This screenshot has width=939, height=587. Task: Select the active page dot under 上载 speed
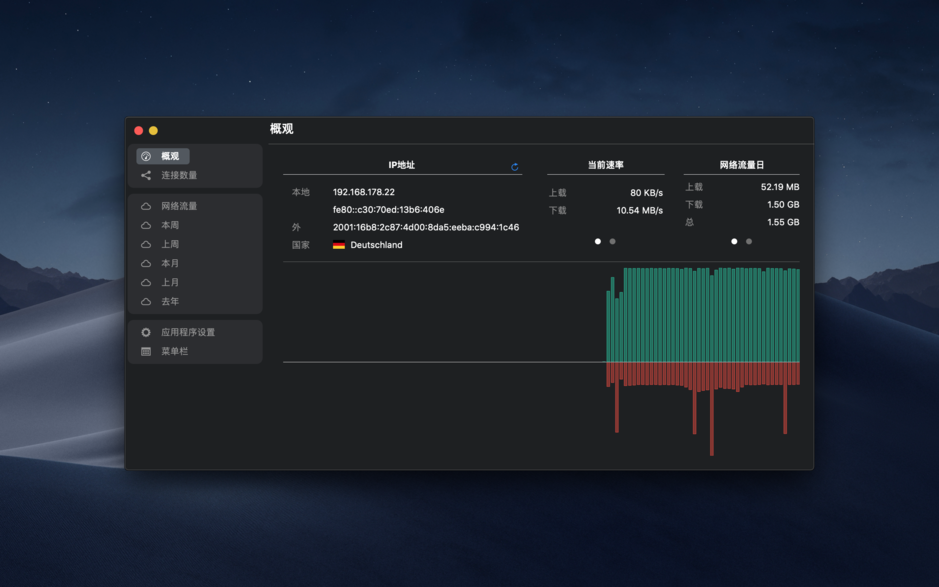click(597, 241)
